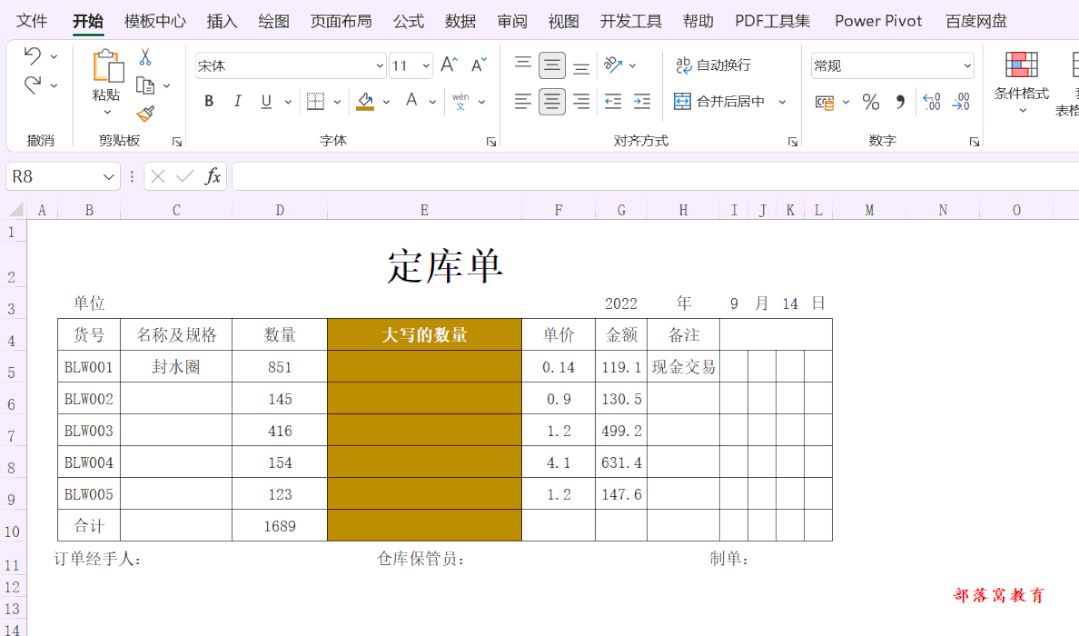Increase the indent level

click(x=642, y=102)
